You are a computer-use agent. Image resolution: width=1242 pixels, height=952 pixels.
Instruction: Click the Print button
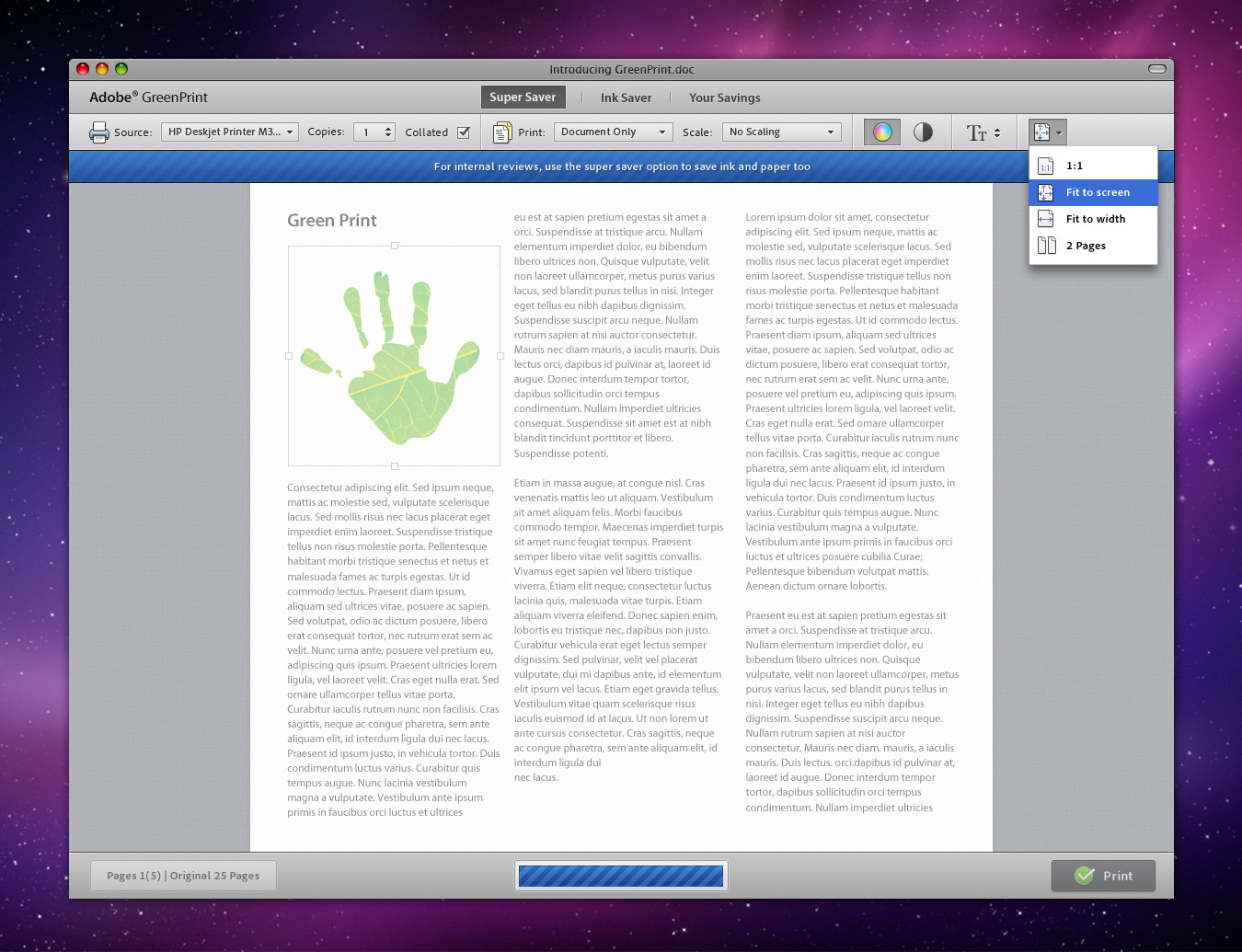pyautogui.click(x=1103, y=875)
